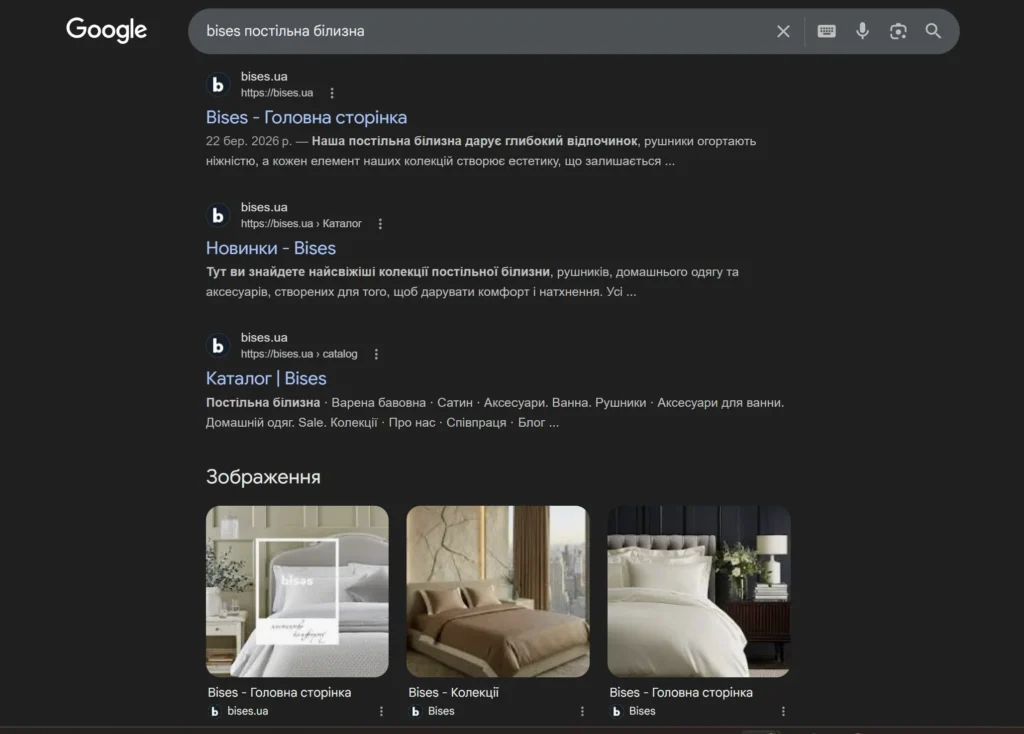Open three-dot menu for Каталог result

coord(376,354)
